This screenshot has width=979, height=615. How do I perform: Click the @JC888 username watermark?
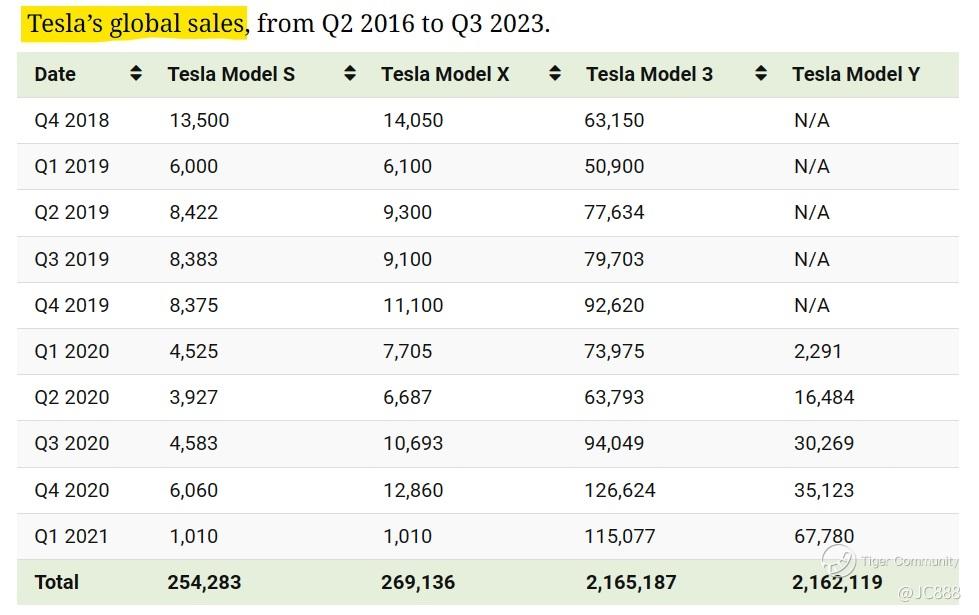[x=928, y=593]
